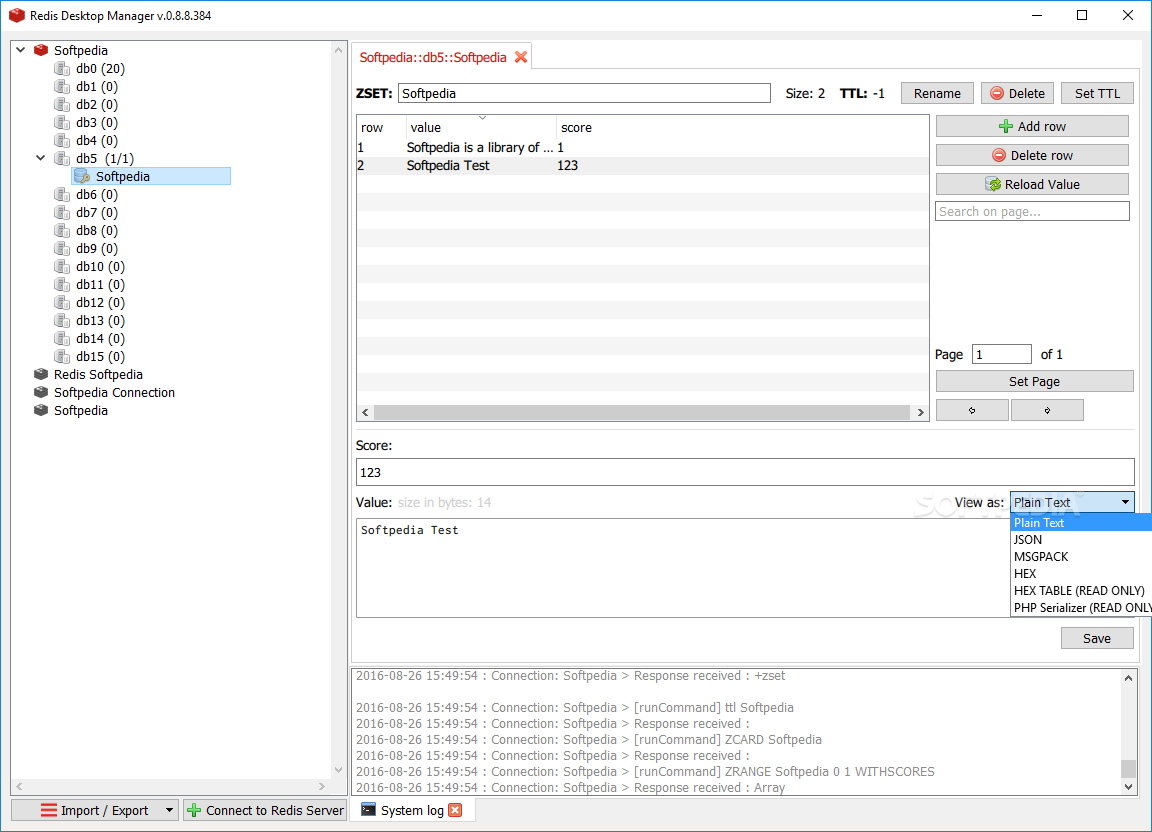Click the db12 database icon
This screenshot has width=1152, height=832.
pyautogui.click(x=62, y=302)
